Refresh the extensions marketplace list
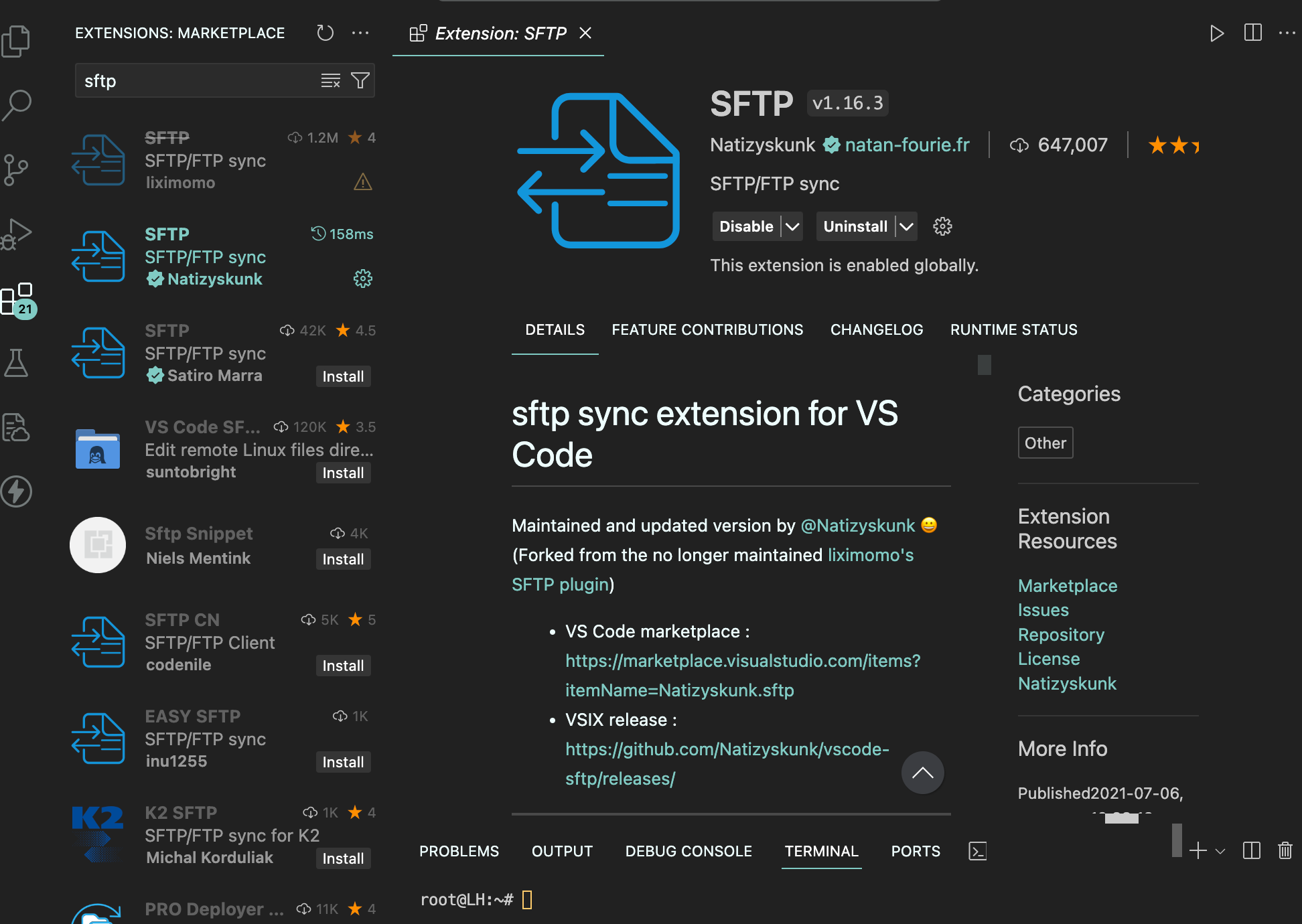Image resolution: width=1302 pixels, height=924 pixels. [x=325, y=33]
